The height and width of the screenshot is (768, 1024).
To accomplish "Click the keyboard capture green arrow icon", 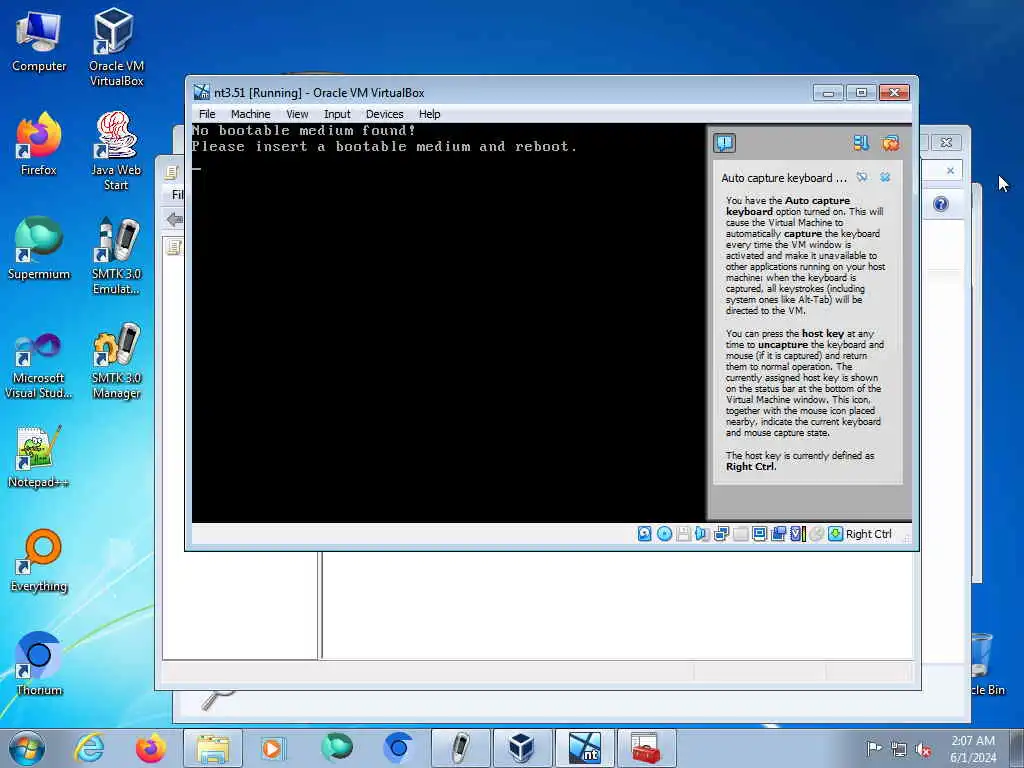I will (x=835, y=534).
